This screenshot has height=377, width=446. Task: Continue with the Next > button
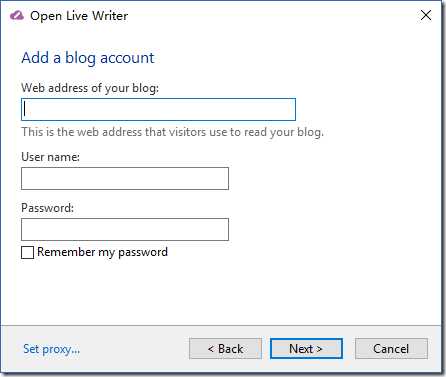click(306, 349)
